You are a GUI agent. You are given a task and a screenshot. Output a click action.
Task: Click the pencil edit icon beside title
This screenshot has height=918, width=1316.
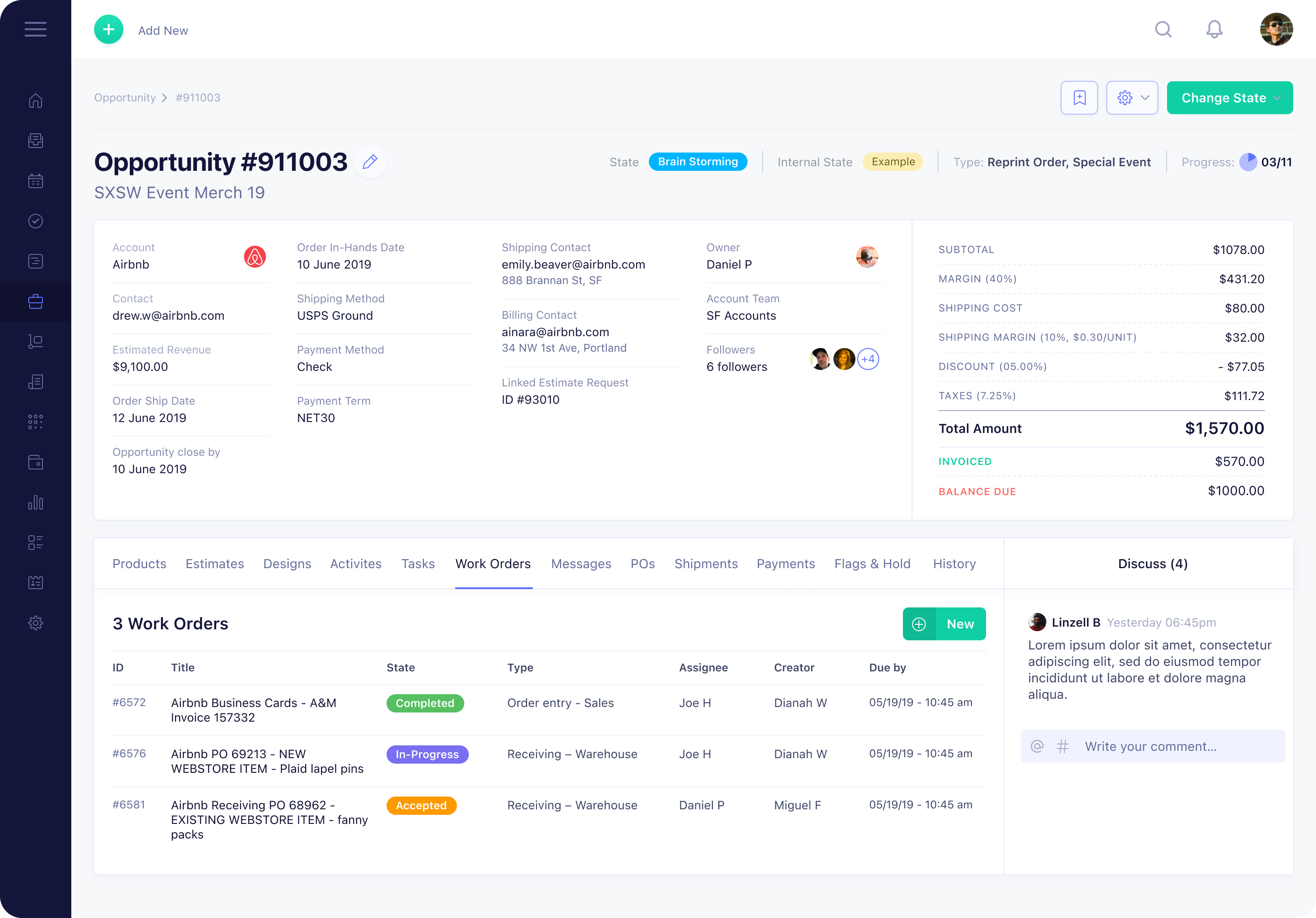click(370, 162)
